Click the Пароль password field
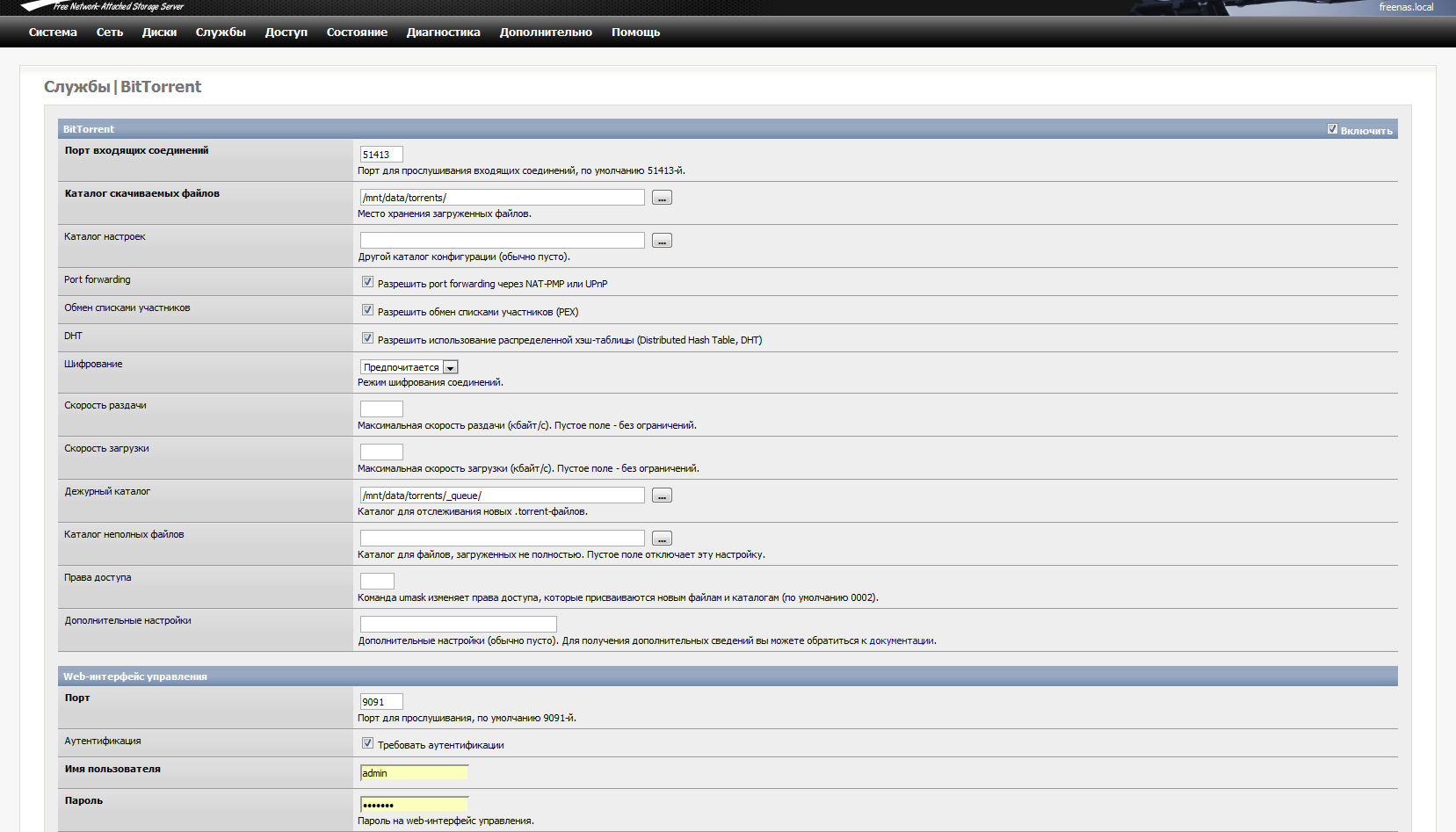The height and width of the screenshot is (832, 1456). click(414, 805)
